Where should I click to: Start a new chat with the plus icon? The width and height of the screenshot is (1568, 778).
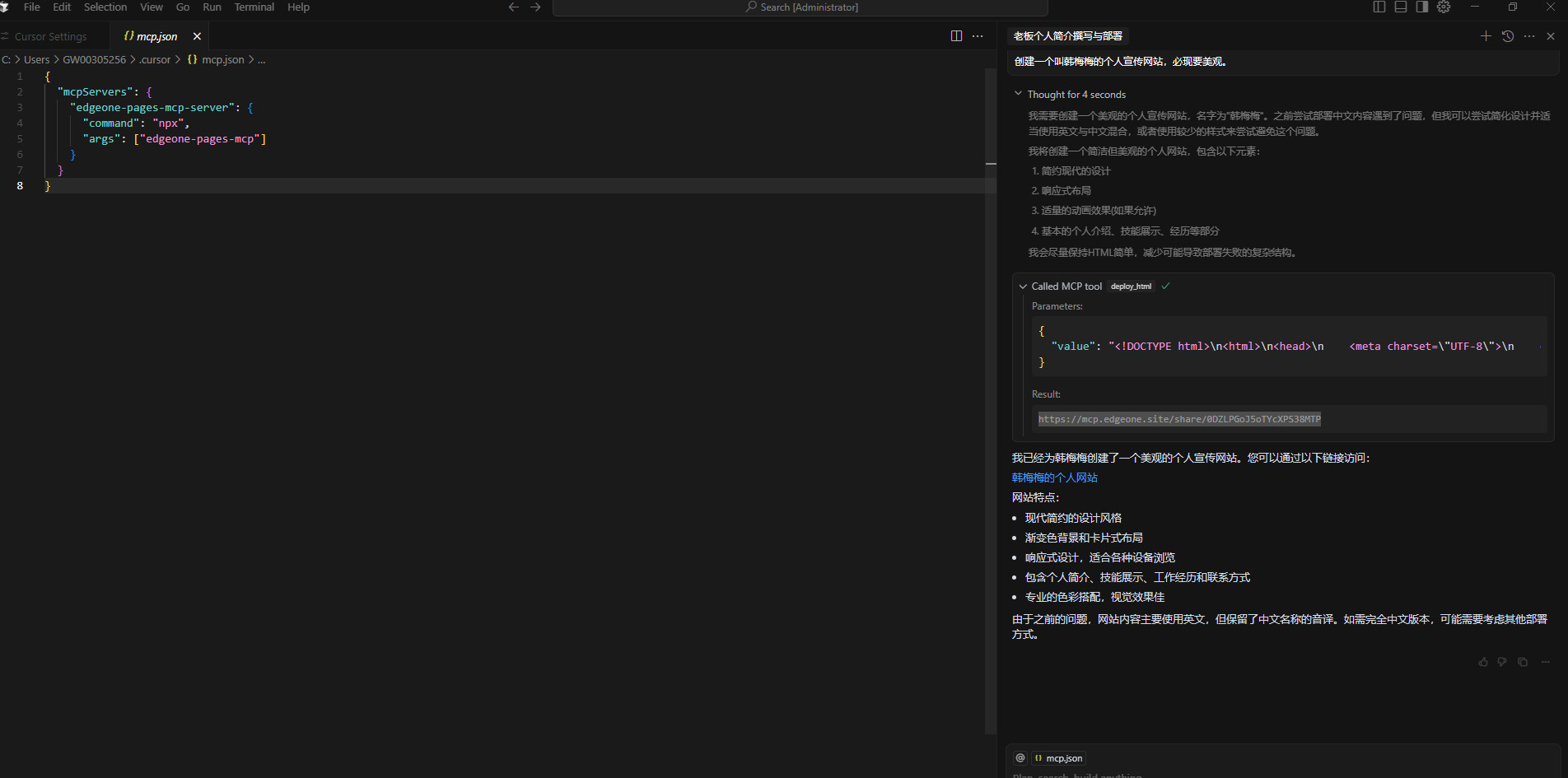coord(1486,35)
